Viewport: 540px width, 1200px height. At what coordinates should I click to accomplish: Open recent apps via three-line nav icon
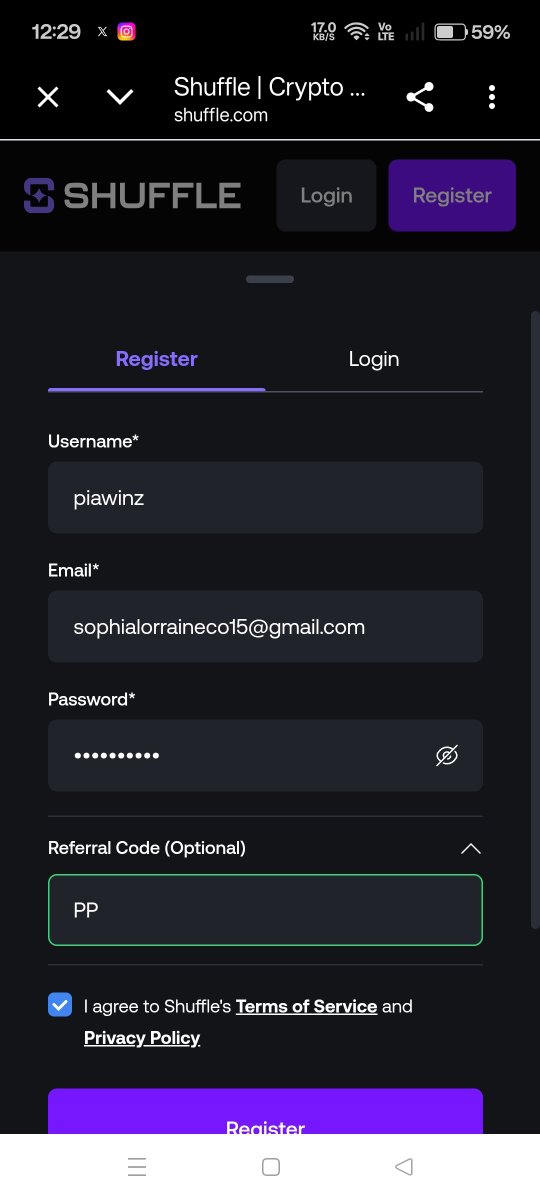138,1166
